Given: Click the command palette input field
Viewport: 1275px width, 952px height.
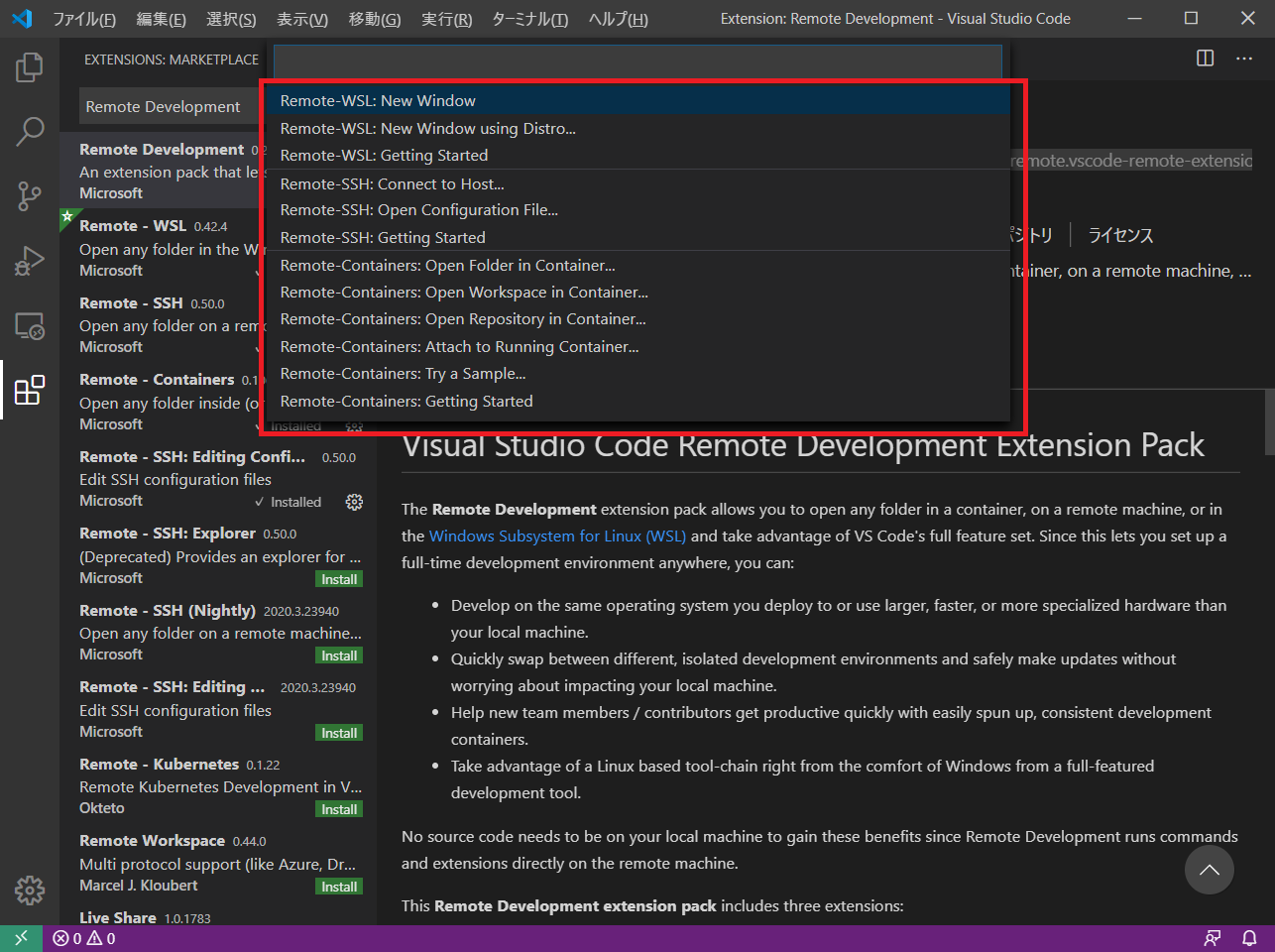Looking at the screenshot, I should coord(637,61).
